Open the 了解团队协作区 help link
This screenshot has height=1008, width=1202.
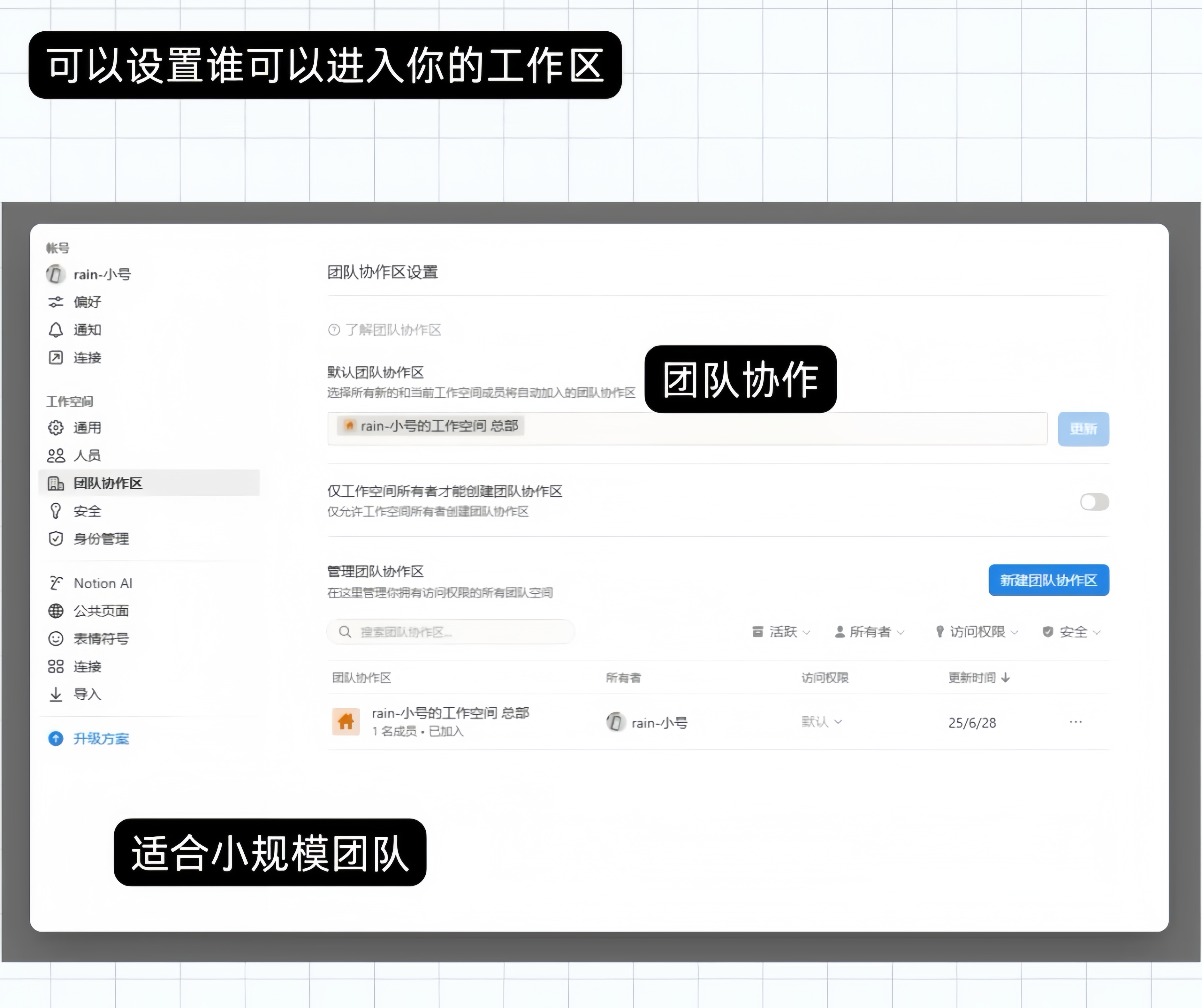[392, 330]
